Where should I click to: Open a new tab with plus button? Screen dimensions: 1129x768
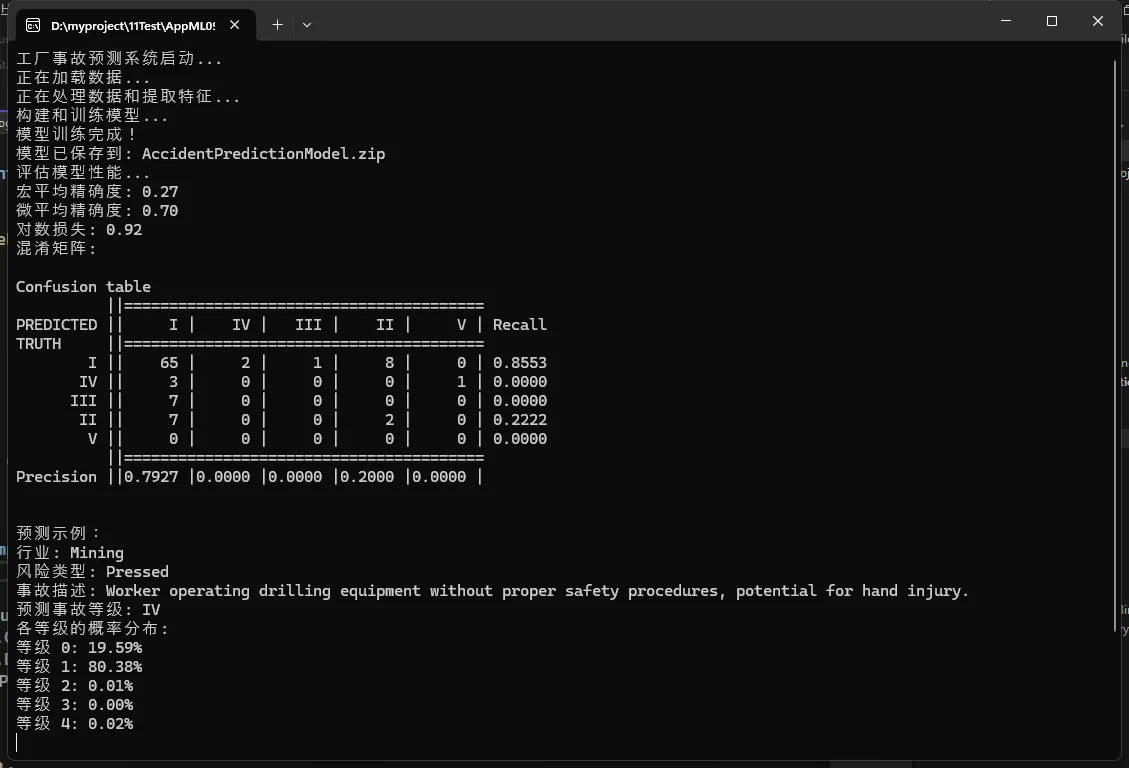278,24
